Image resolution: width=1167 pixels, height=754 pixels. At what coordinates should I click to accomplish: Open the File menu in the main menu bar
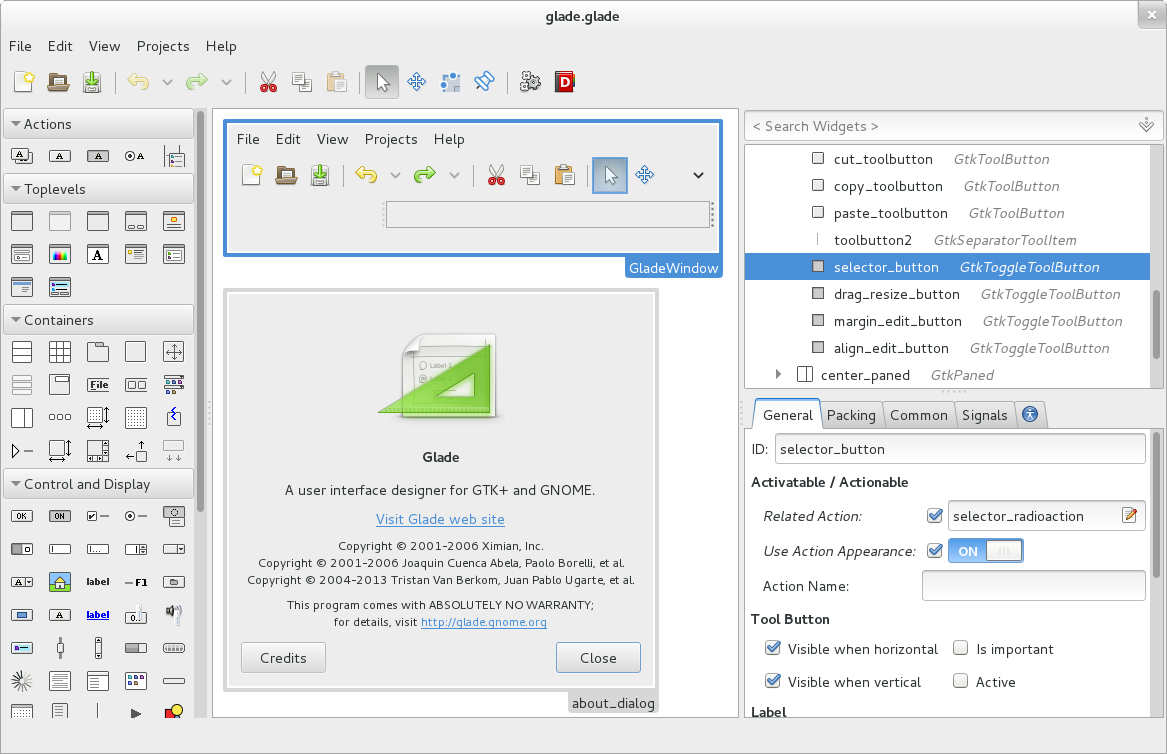pos(20,46)
